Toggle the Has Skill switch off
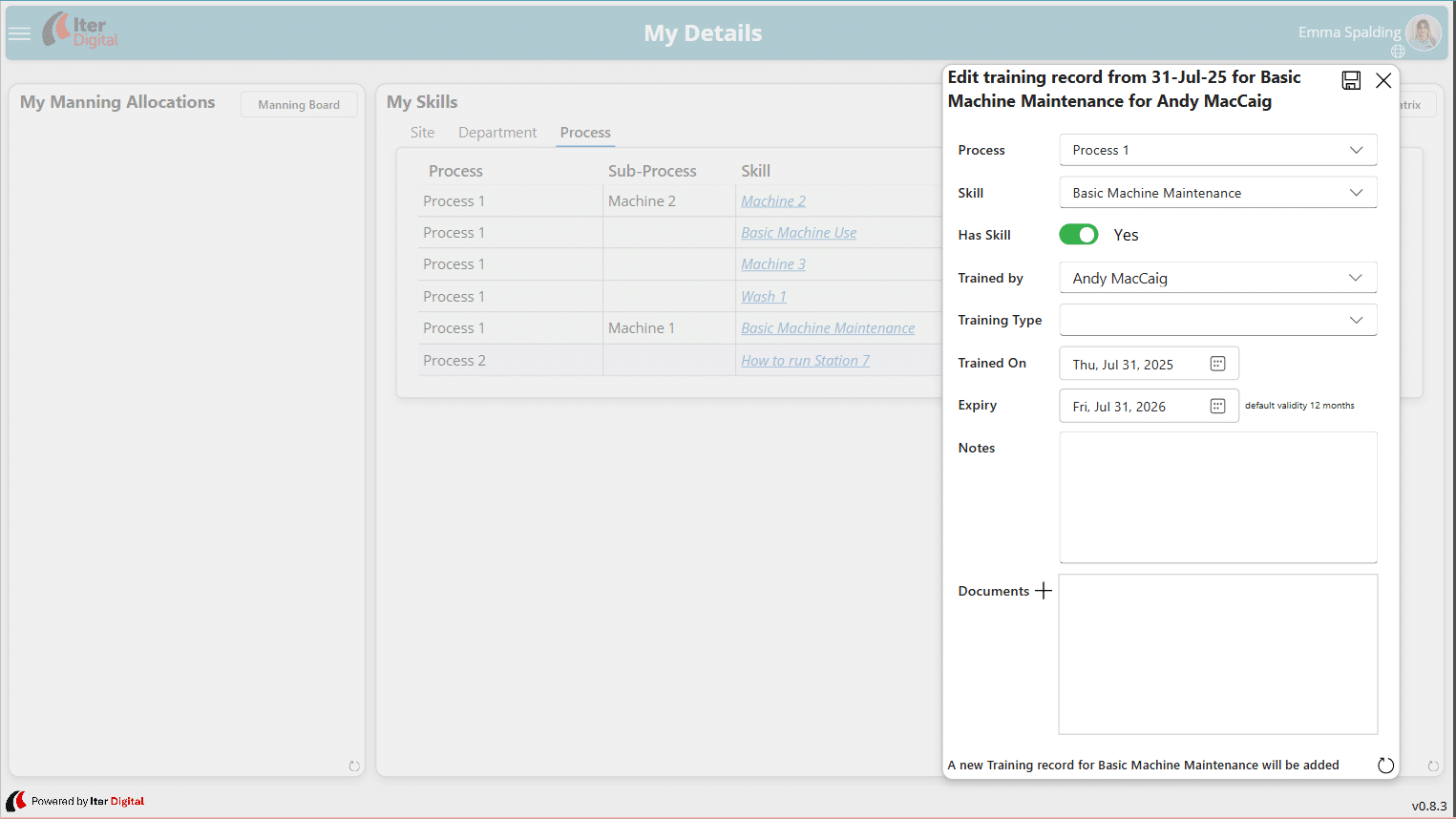This screenshot has height=819, width=1456. [x=1079, y=235]
